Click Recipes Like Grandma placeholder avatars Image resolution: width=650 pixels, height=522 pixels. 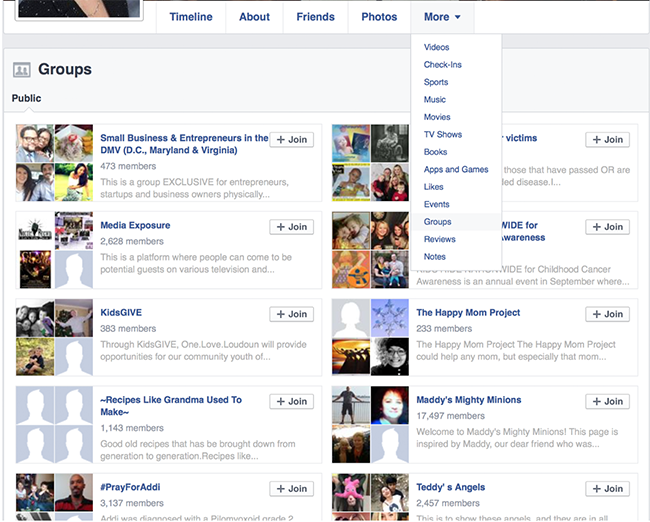(54, 425)
